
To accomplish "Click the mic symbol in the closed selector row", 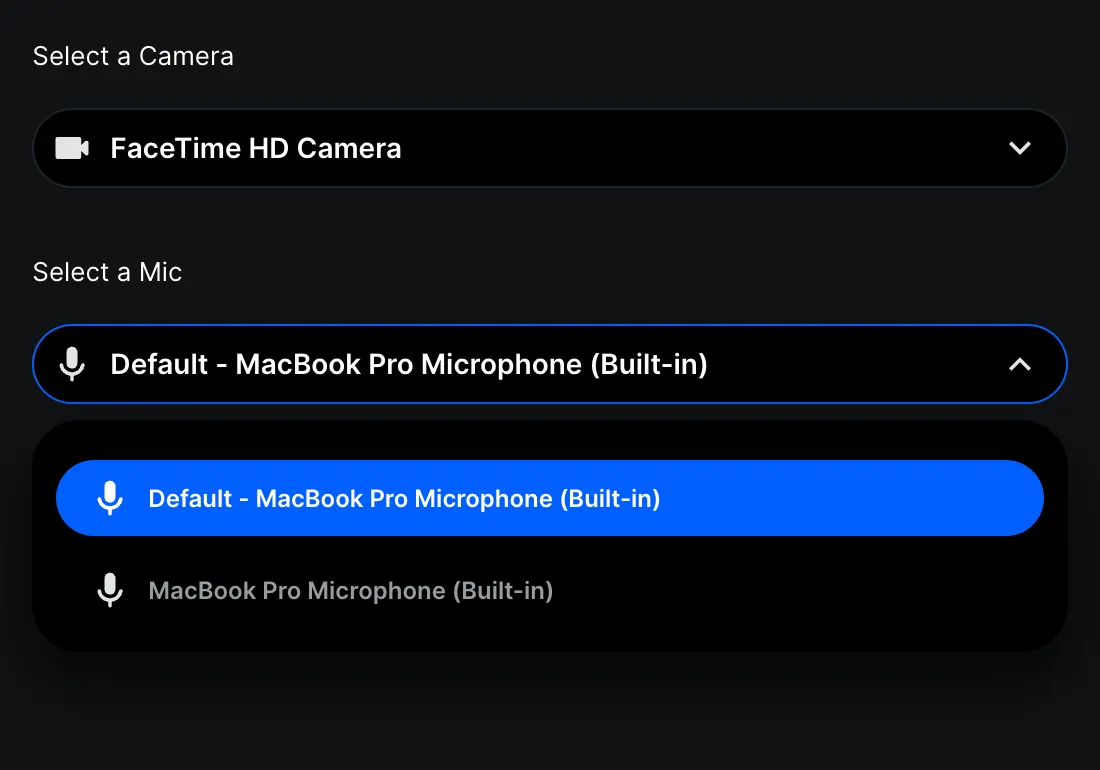I will tap(71, 364).
